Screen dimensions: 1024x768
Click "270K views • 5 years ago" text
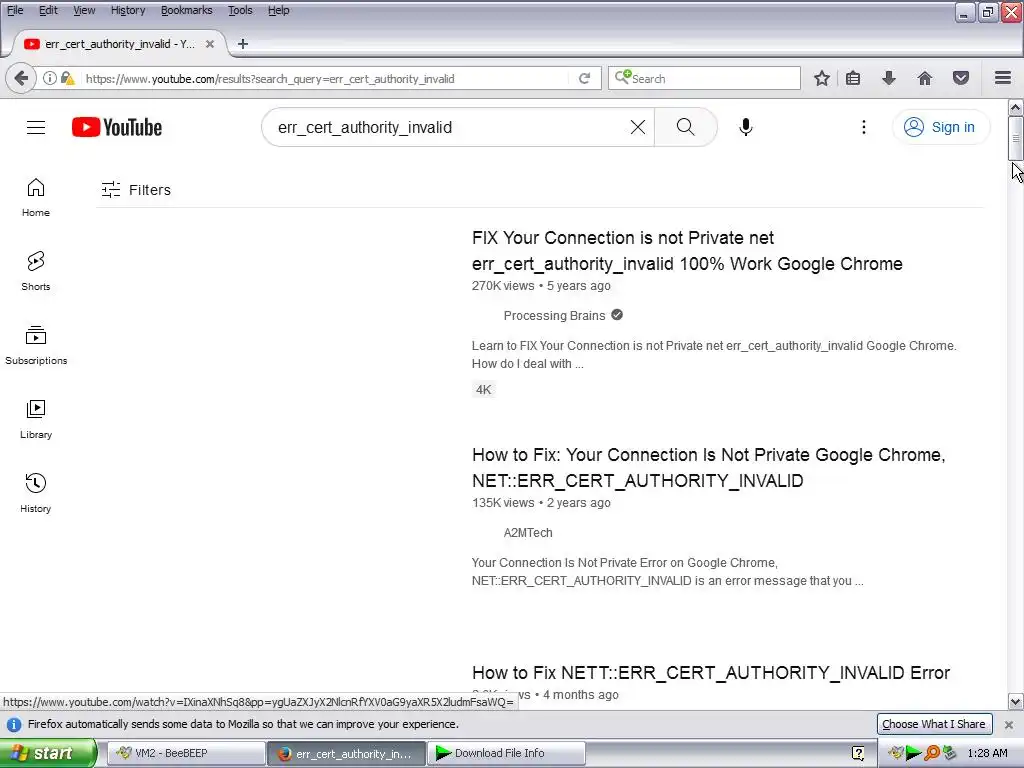pos(541,286)
